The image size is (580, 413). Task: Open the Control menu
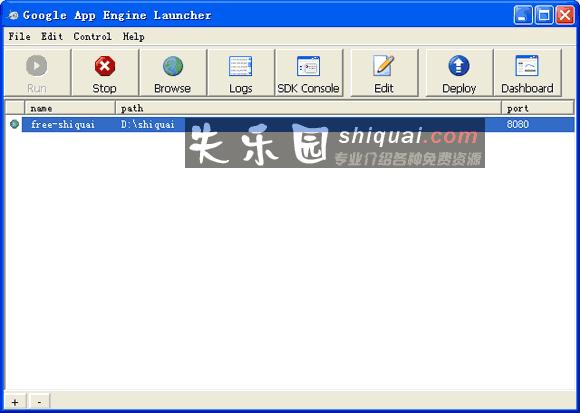click(x=92, y=36)
